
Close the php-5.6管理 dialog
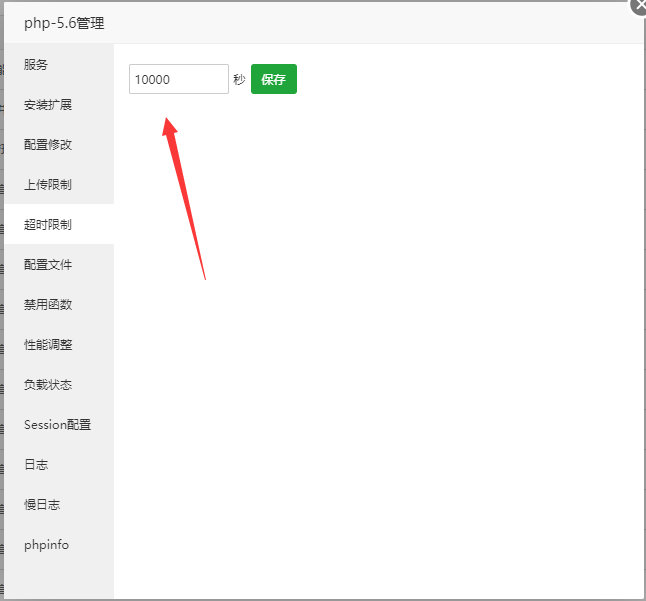point(639,6)
